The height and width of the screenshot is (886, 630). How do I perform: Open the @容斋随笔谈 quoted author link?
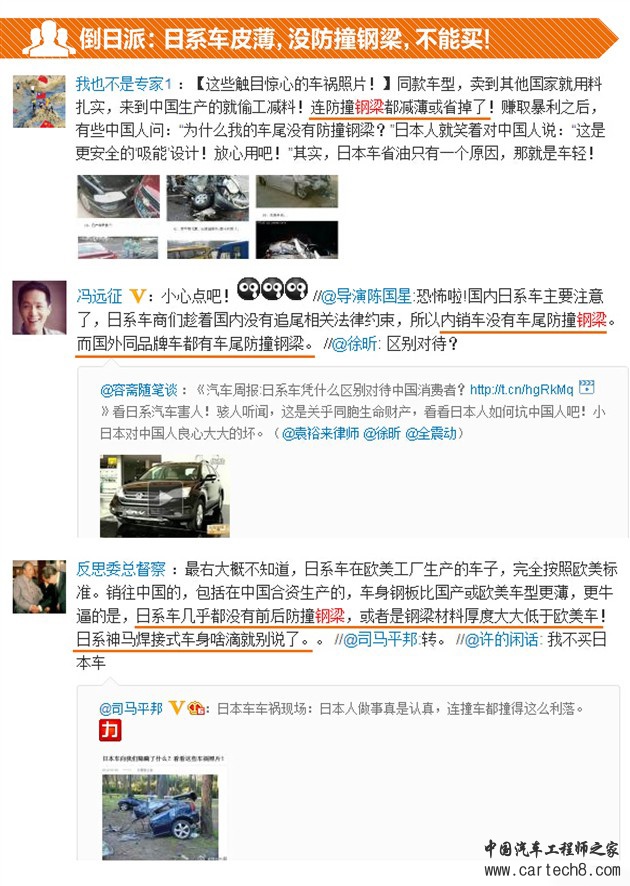pyautogui.click(x=138, y=389)
